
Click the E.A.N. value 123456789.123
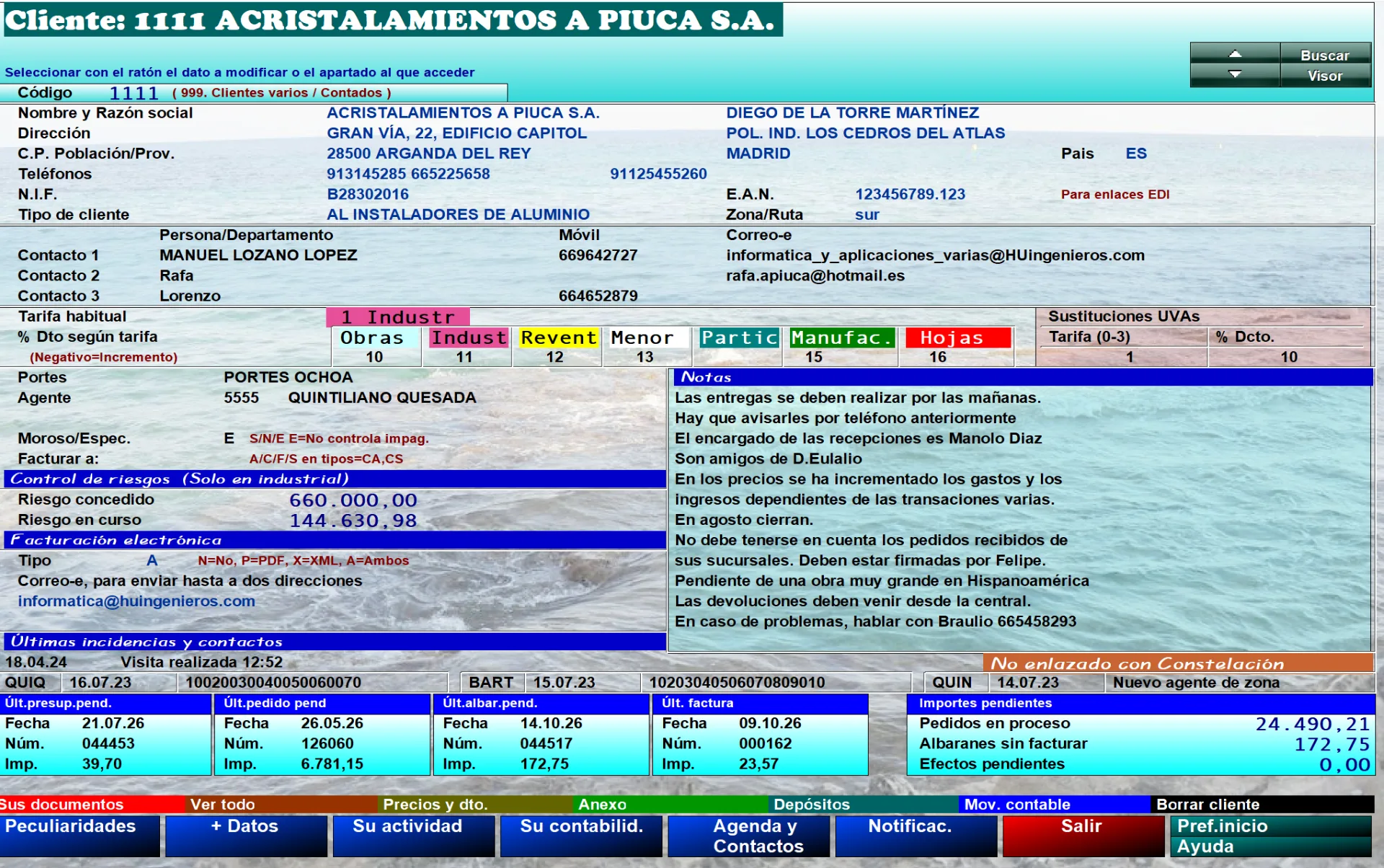pyautogui.click(x=910, y=195)
